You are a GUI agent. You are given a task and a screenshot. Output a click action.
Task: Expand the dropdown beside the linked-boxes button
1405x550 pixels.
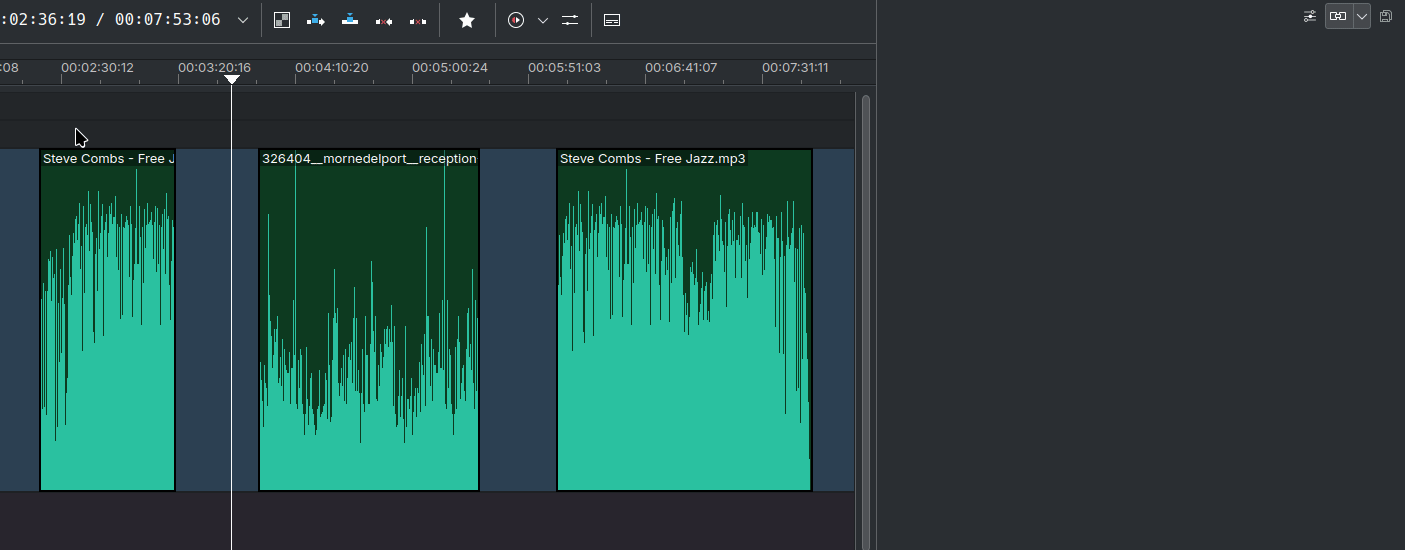1362,16
